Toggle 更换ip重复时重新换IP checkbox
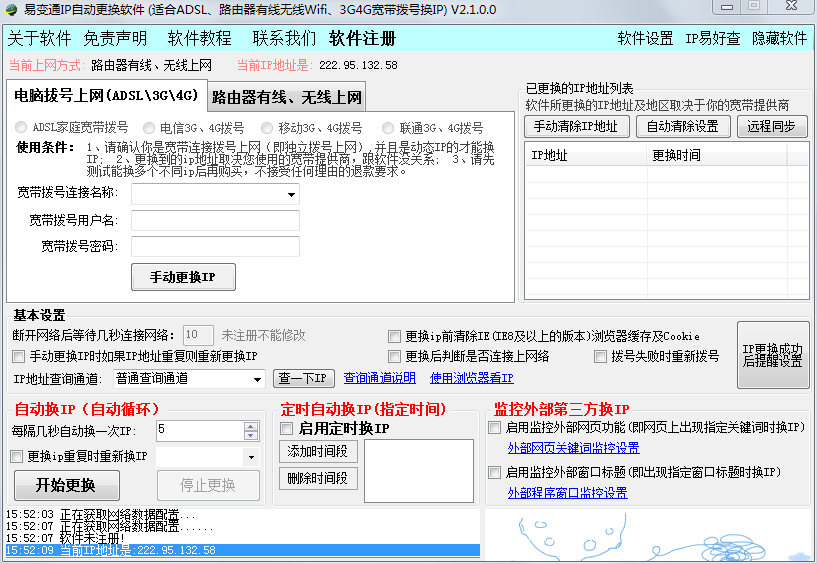This screenshot has width=817, height=564. click(x=17, y=457)
